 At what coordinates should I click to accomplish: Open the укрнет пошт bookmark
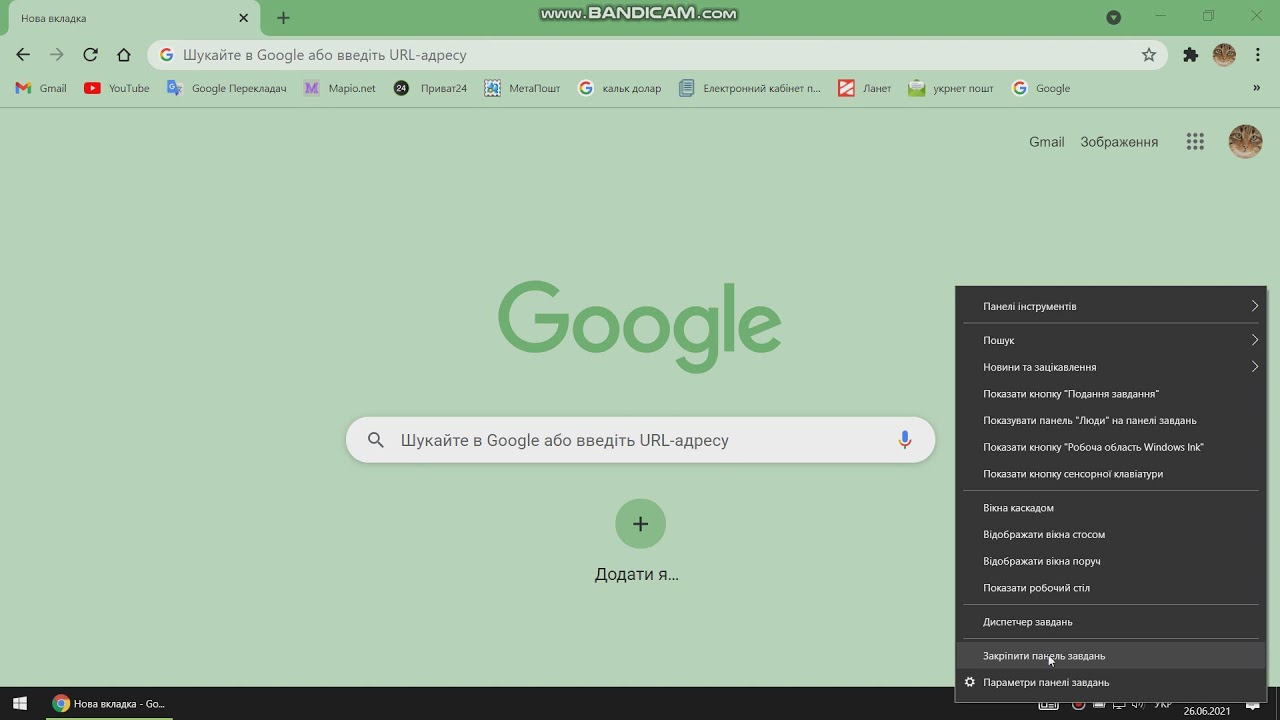point(951,88)
